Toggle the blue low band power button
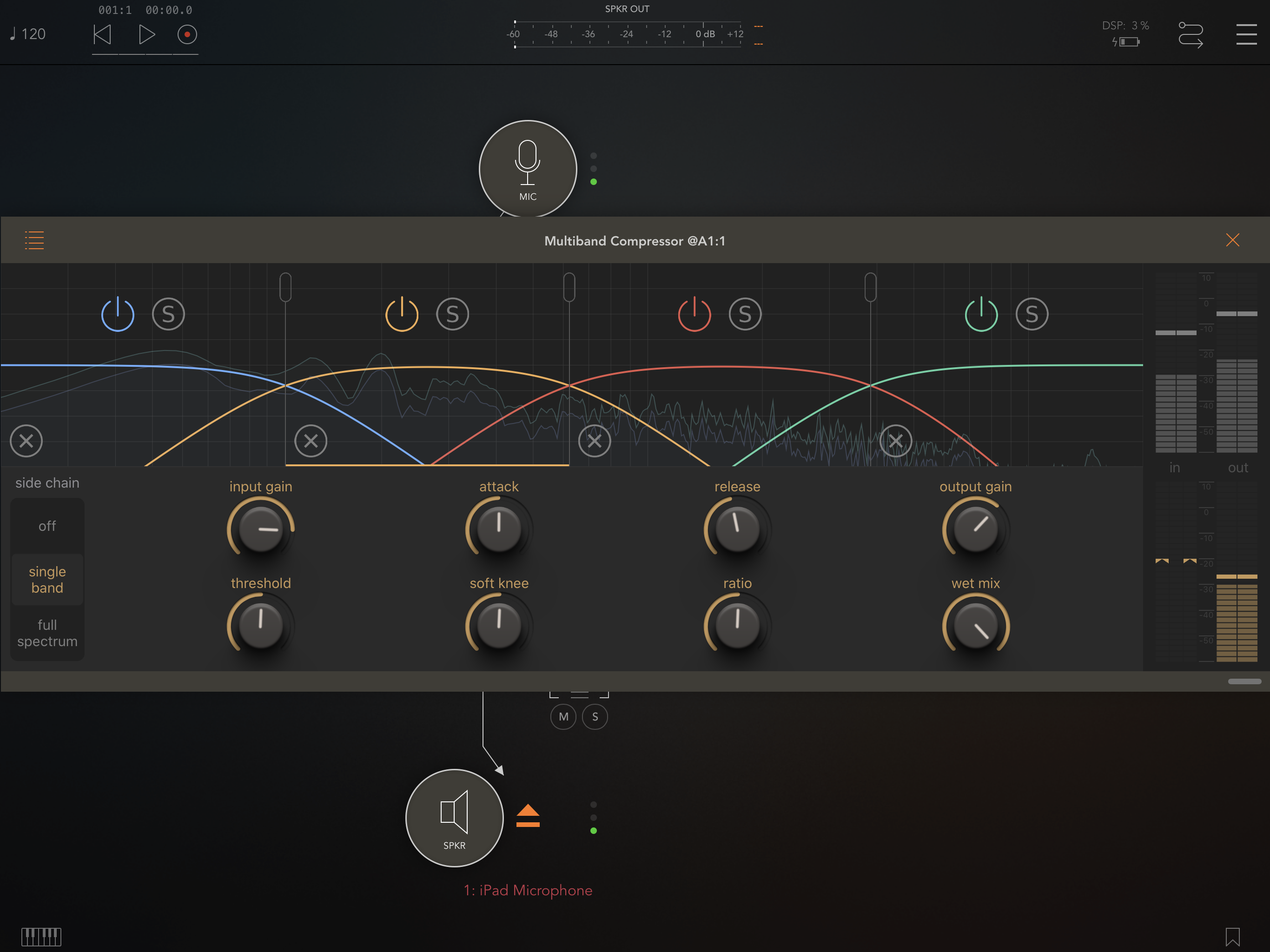The width and height of the screenshot is (1270, 952). coord(118,314)
